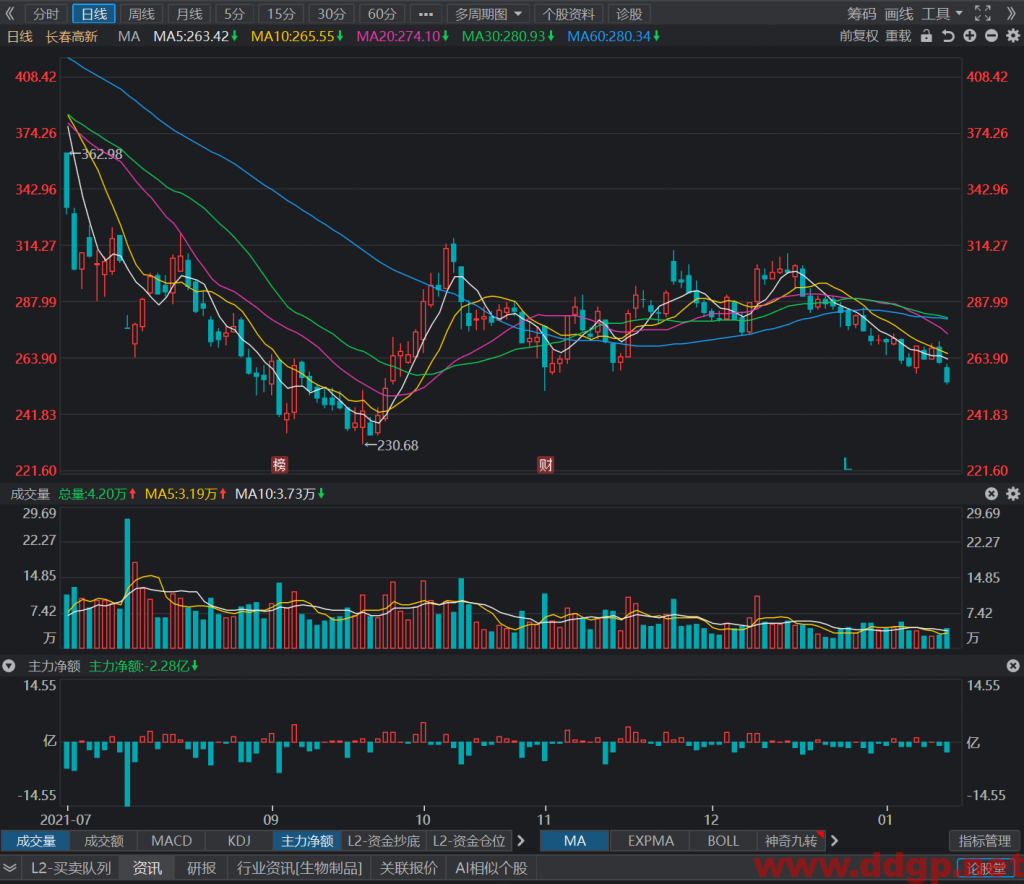Open the 关联报价 tab
Viewport: 1024px width, 884px height.
coord(409,868)
